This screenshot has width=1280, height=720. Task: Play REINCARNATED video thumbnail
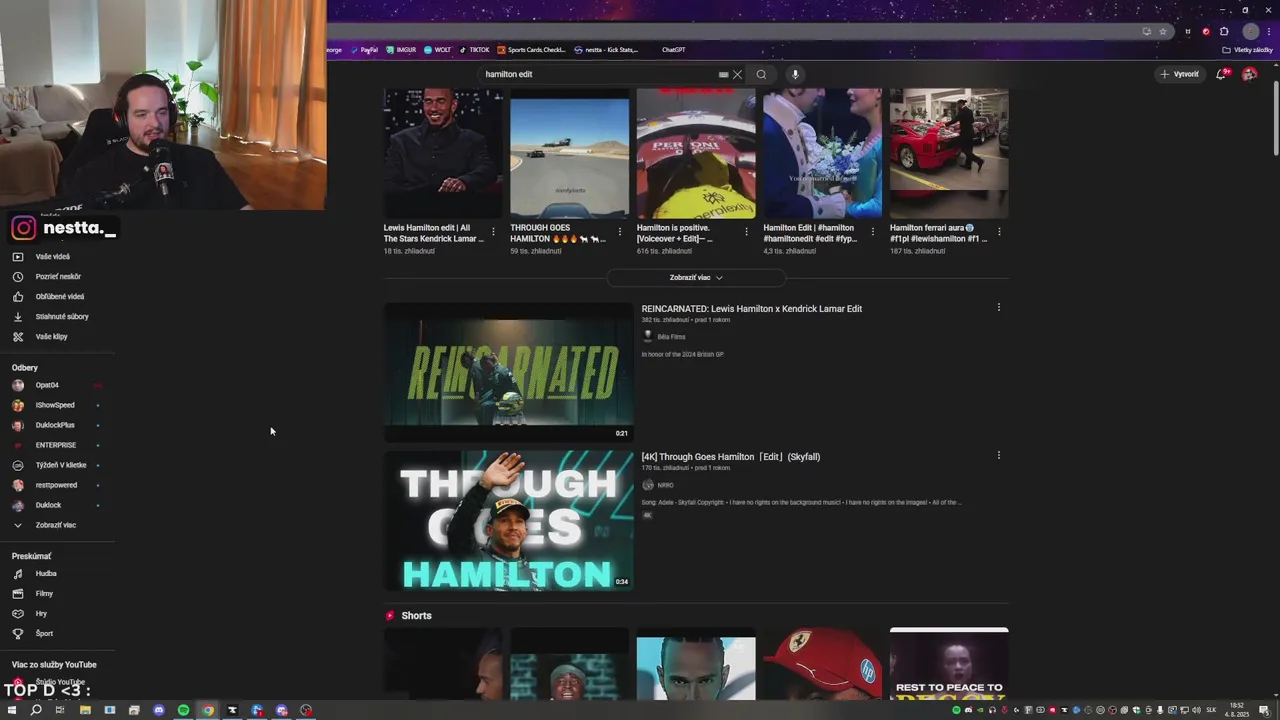(509, 372)
